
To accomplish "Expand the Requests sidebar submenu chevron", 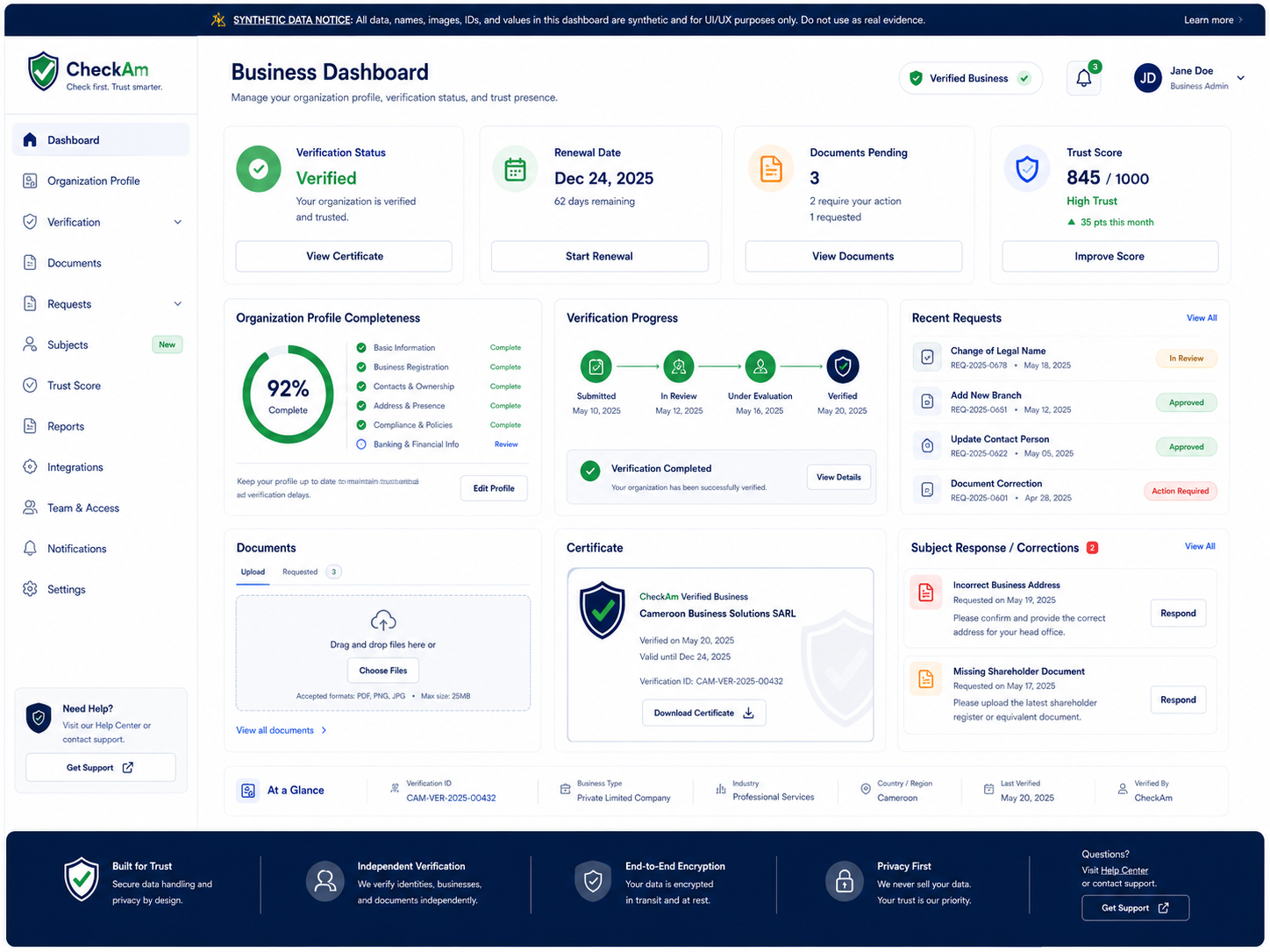I will pos(178,304).
